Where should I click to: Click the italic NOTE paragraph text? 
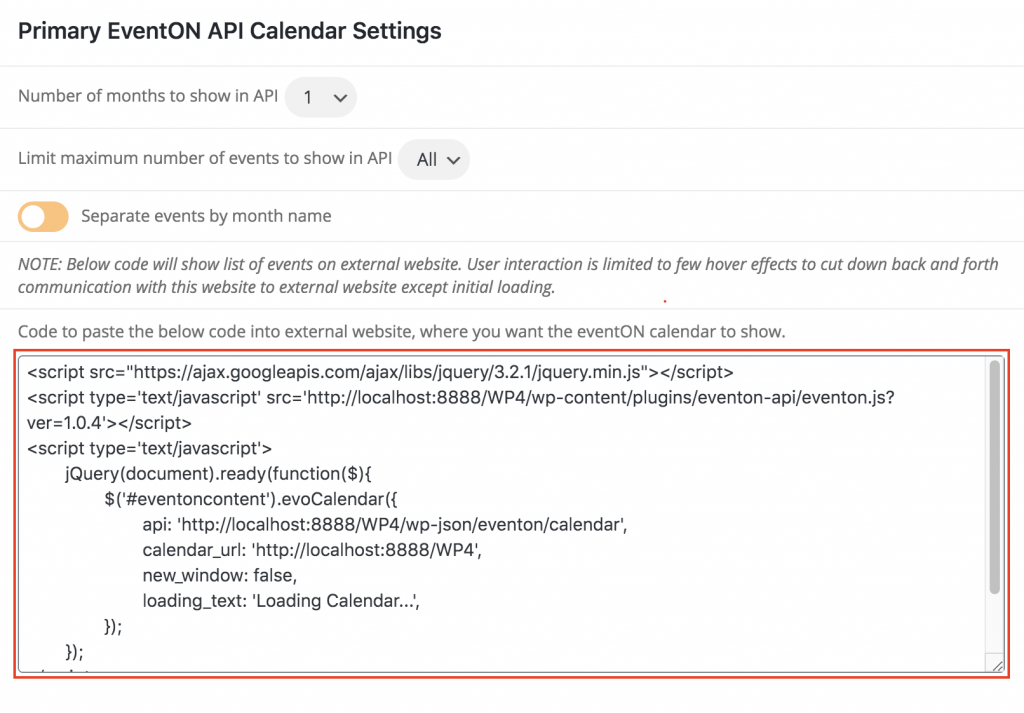(x=508, y=276)
